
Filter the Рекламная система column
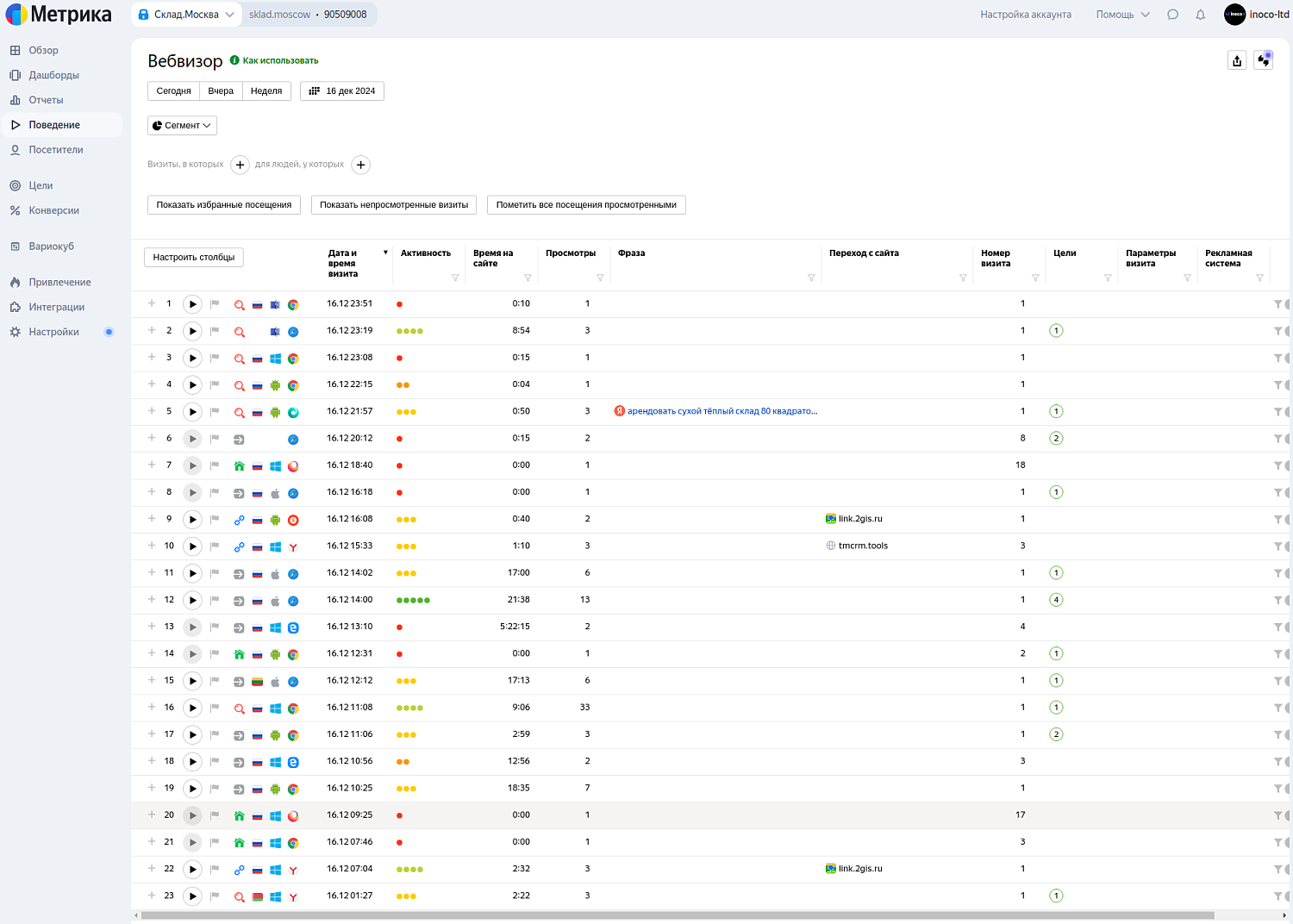coord(1259,278)
